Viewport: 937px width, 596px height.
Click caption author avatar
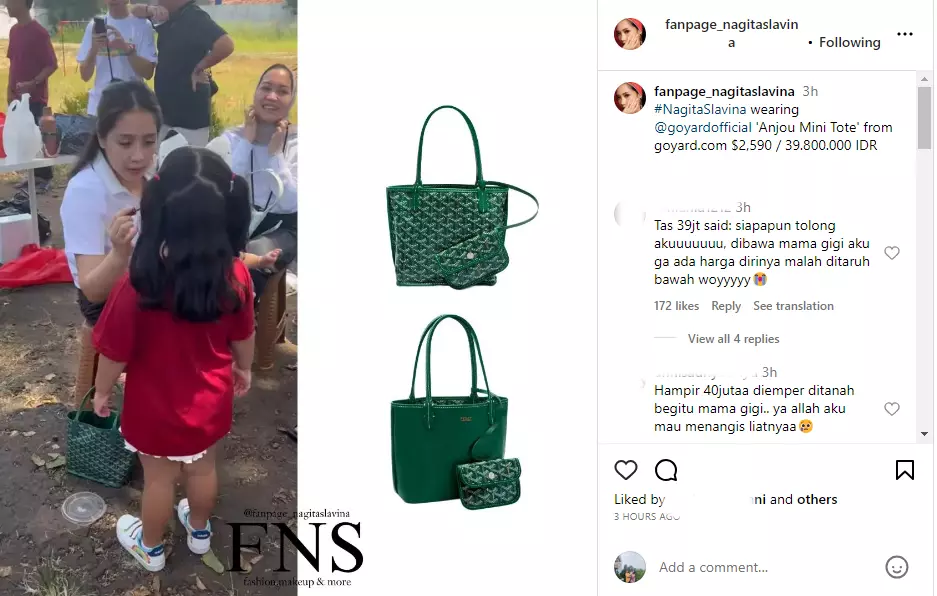(x=630, y=98)
